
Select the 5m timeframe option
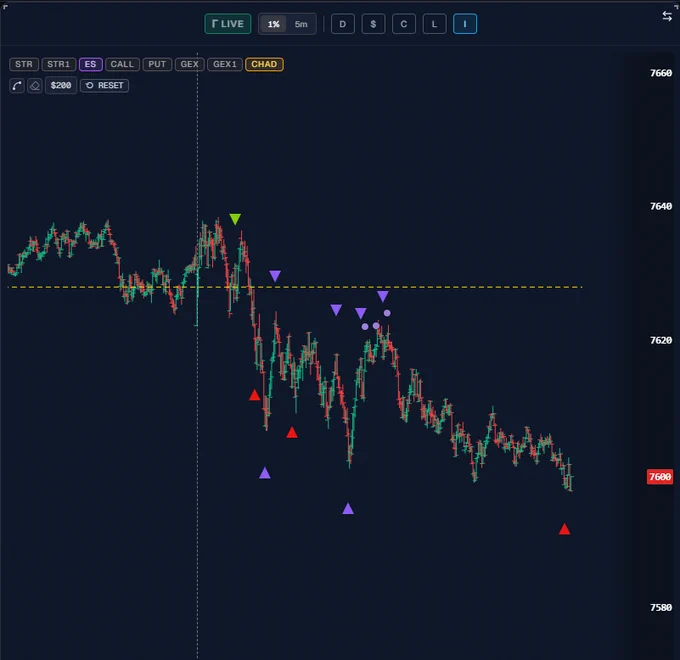[301, 24]
